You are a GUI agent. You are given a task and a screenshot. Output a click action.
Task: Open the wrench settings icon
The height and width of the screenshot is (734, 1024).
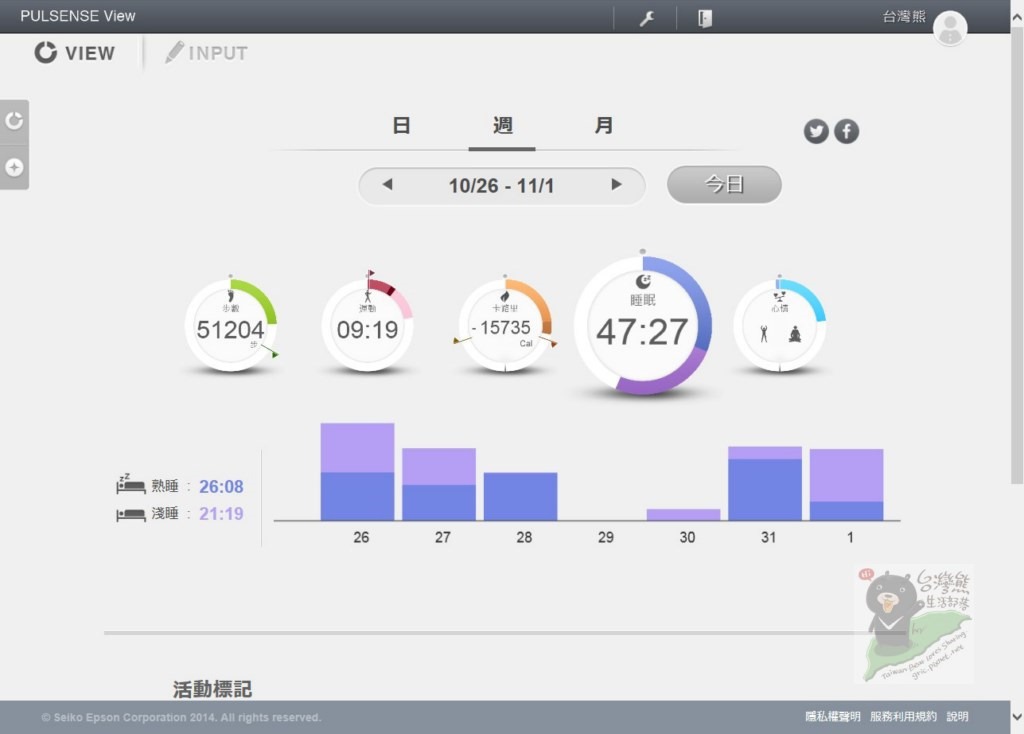pyautogui.click(x=647, y=18)
